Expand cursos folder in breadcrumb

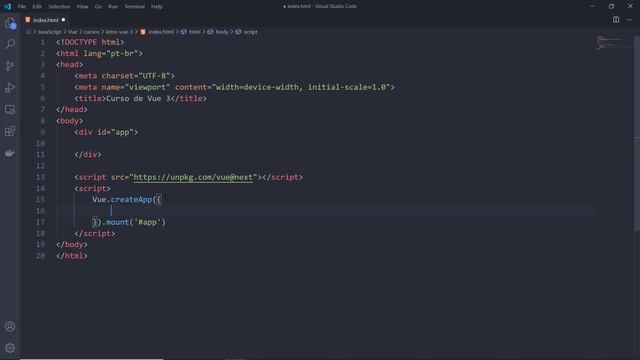[x=91, y=32]
